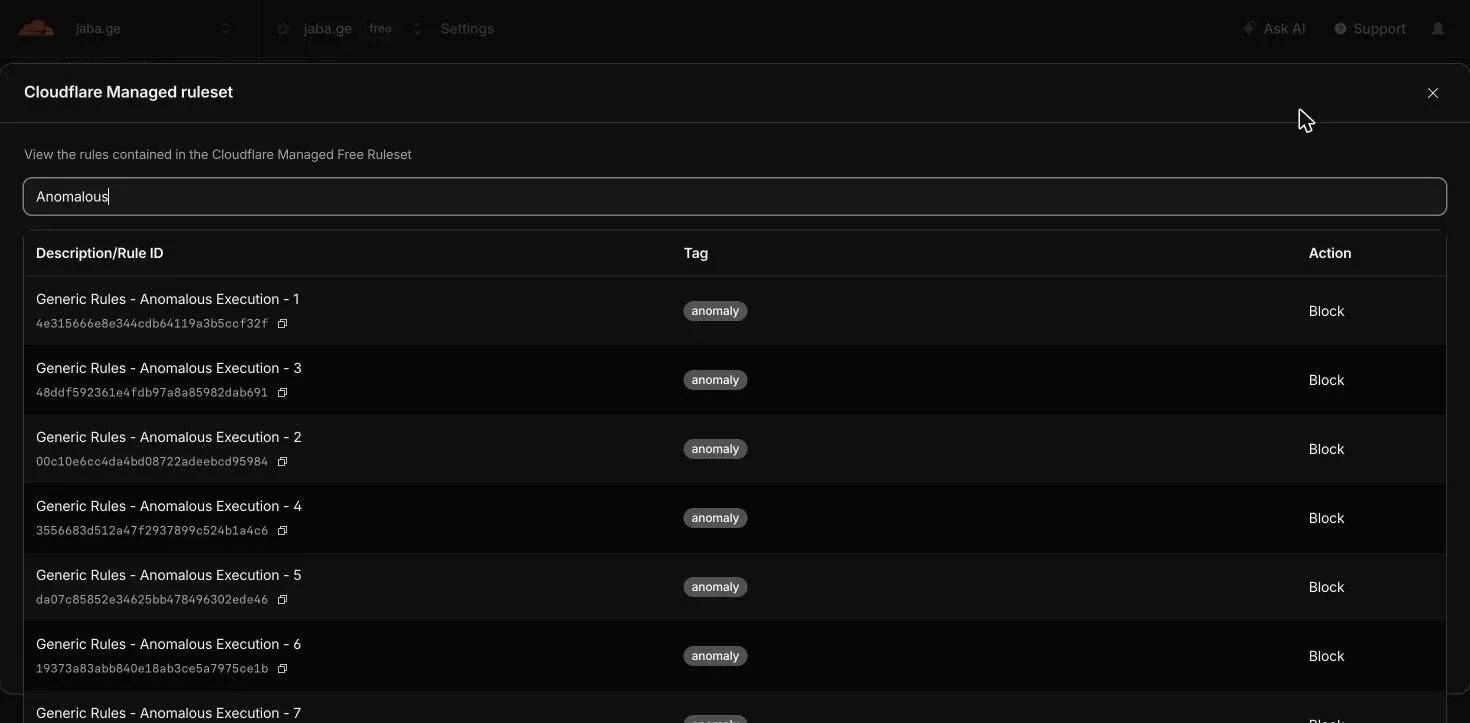Image resolution: width=1470 pixels, height=723 pixels.
Task: Click anomaly tag on Anomalous Execution - 2
Action: [x=715, y=449]
